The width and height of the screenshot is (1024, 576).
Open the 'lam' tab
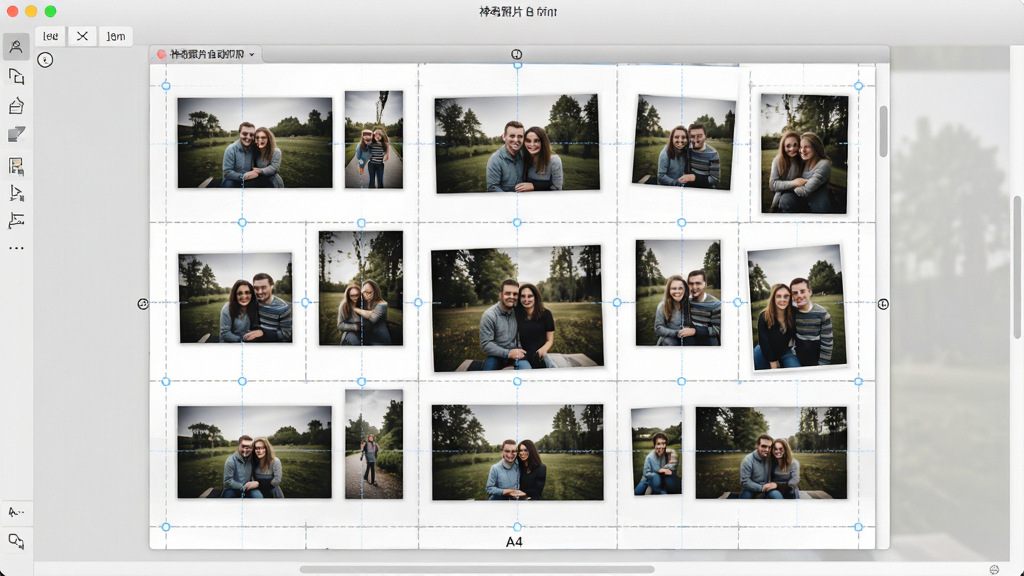pyautogui.click(x=116, y=37)
